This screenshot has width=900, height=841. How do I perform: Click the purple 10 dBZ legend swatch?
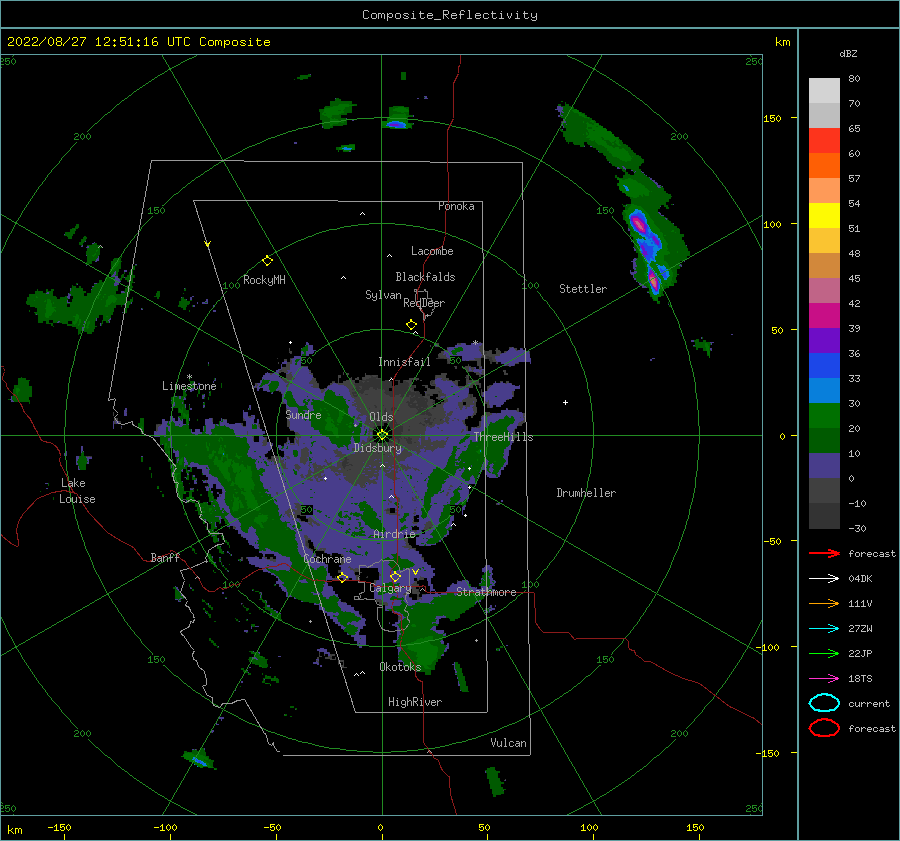824,465
